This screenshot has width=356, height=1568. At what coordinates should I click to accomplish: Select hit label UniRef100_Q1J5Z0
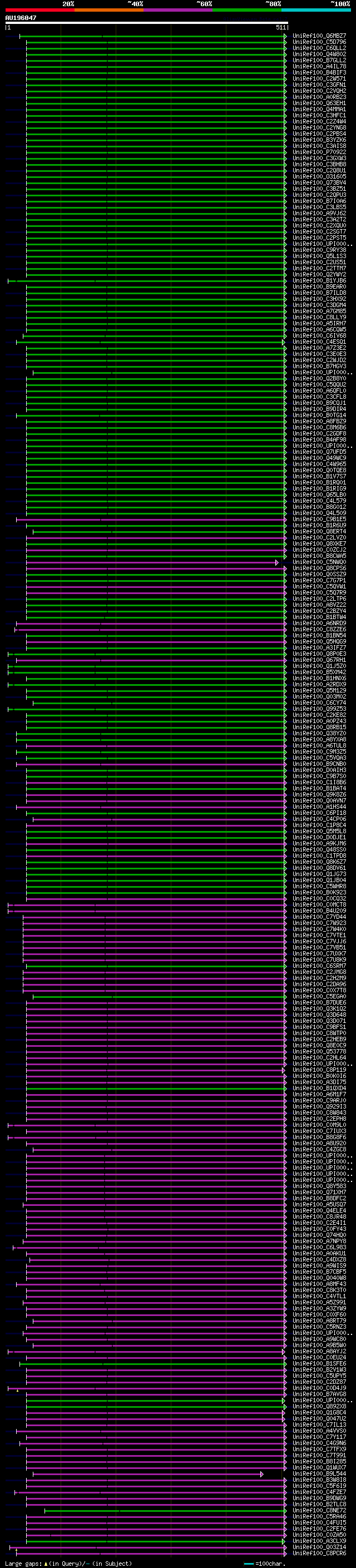[x=319, y=666]
